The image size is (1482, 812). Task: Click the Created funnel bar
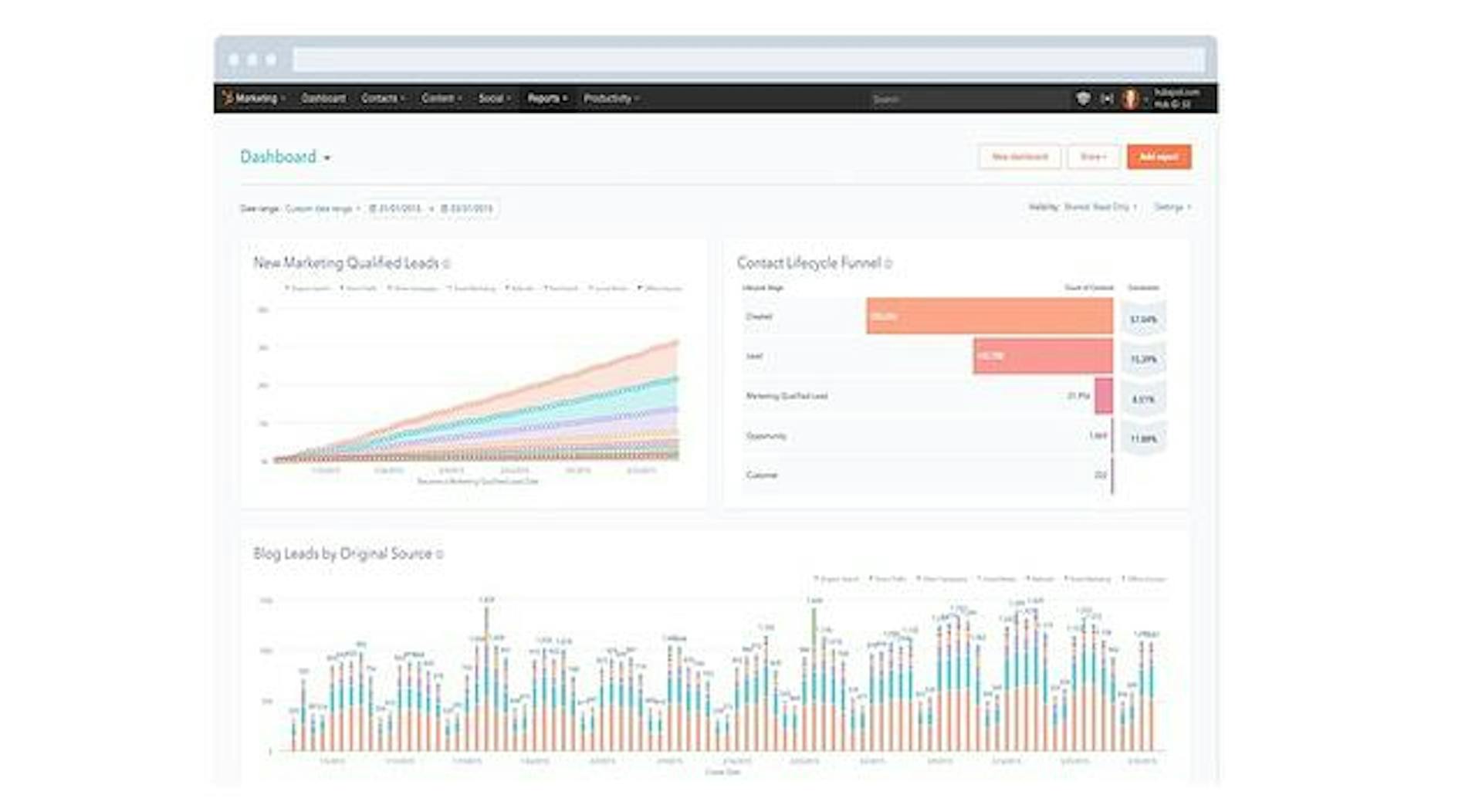[x=990, y=316]
